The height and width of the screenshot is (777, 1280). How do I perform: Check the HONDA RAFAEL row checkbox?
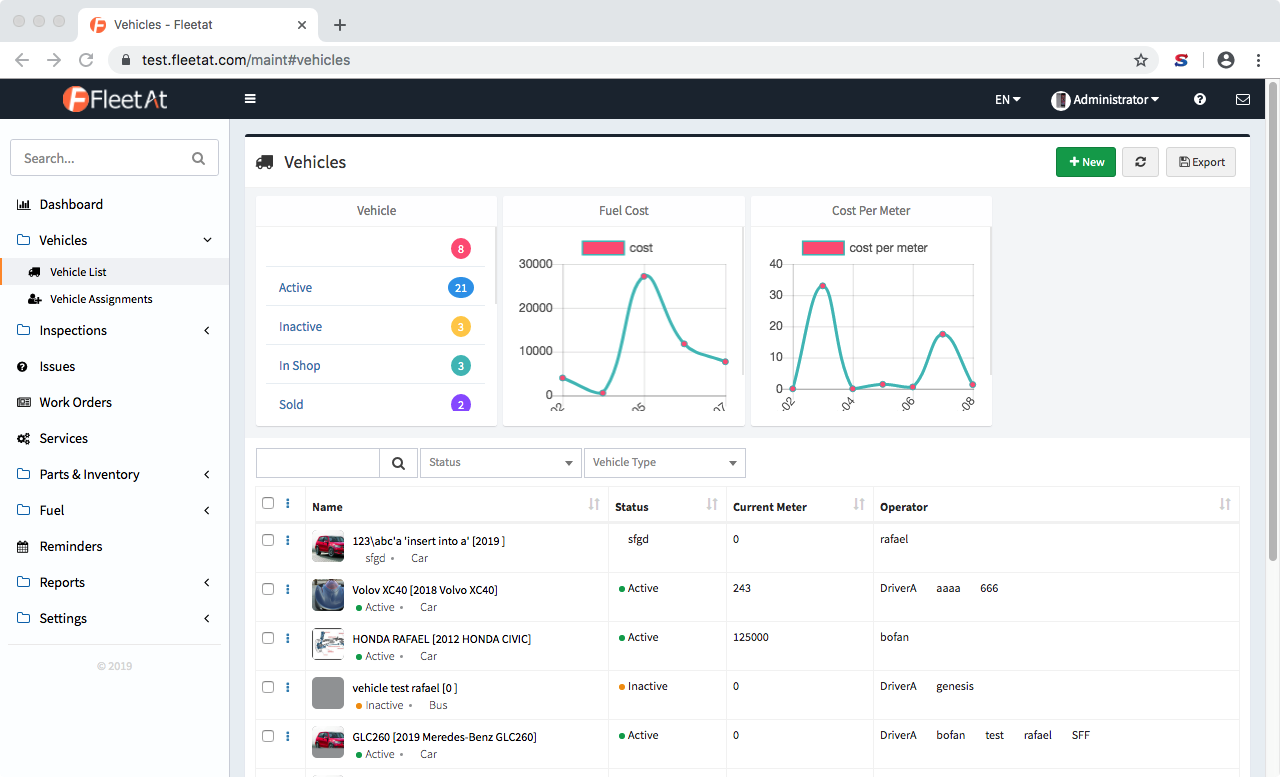(268, 638)
